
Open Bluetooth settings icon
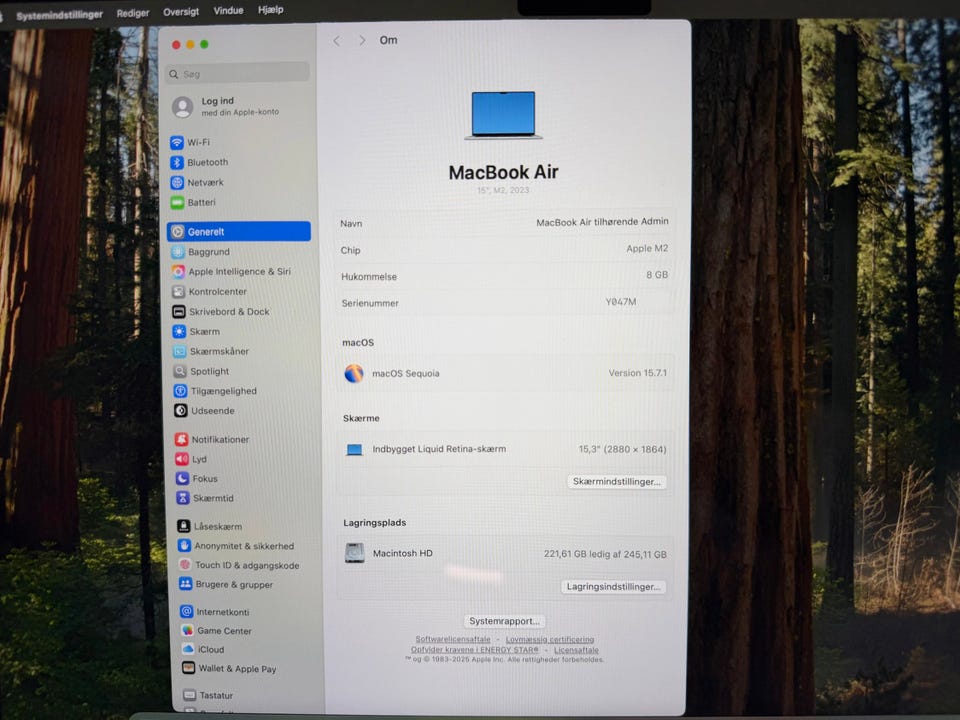pyautogui.click(x=177, y=162)
